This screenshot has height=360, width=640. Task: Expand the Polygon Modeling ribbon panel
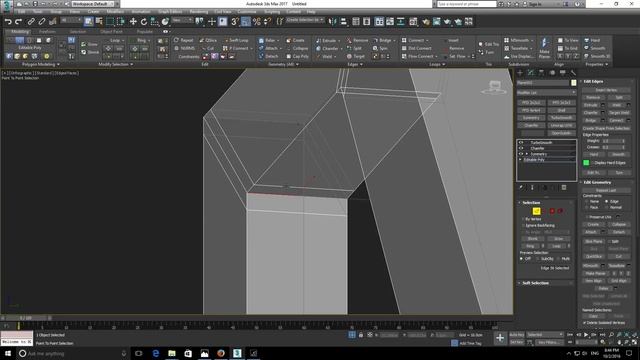click(41, 64)
